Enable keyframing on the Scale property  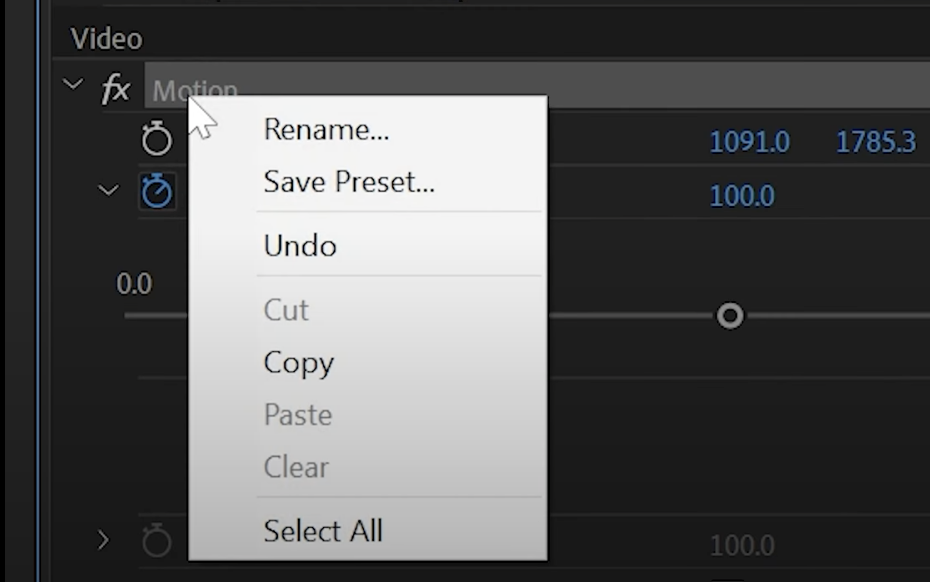pos(158,189)
